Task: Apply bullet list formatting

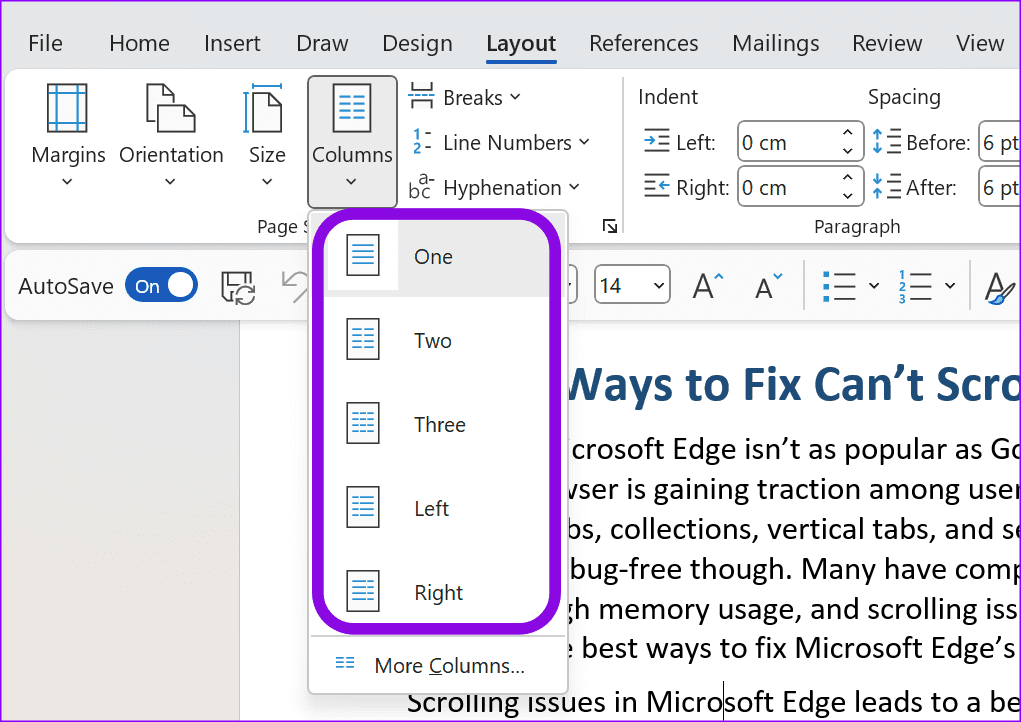Action: click(x=840, y=285)
